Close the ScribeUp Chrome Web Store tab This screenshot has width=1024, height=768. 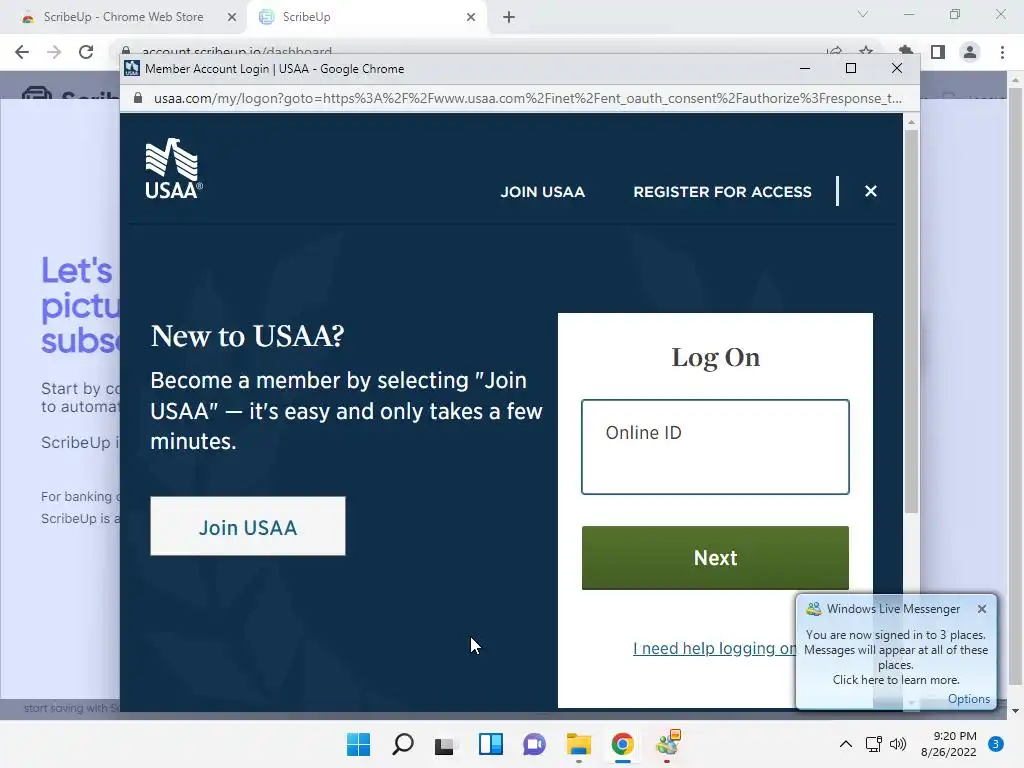232,17
